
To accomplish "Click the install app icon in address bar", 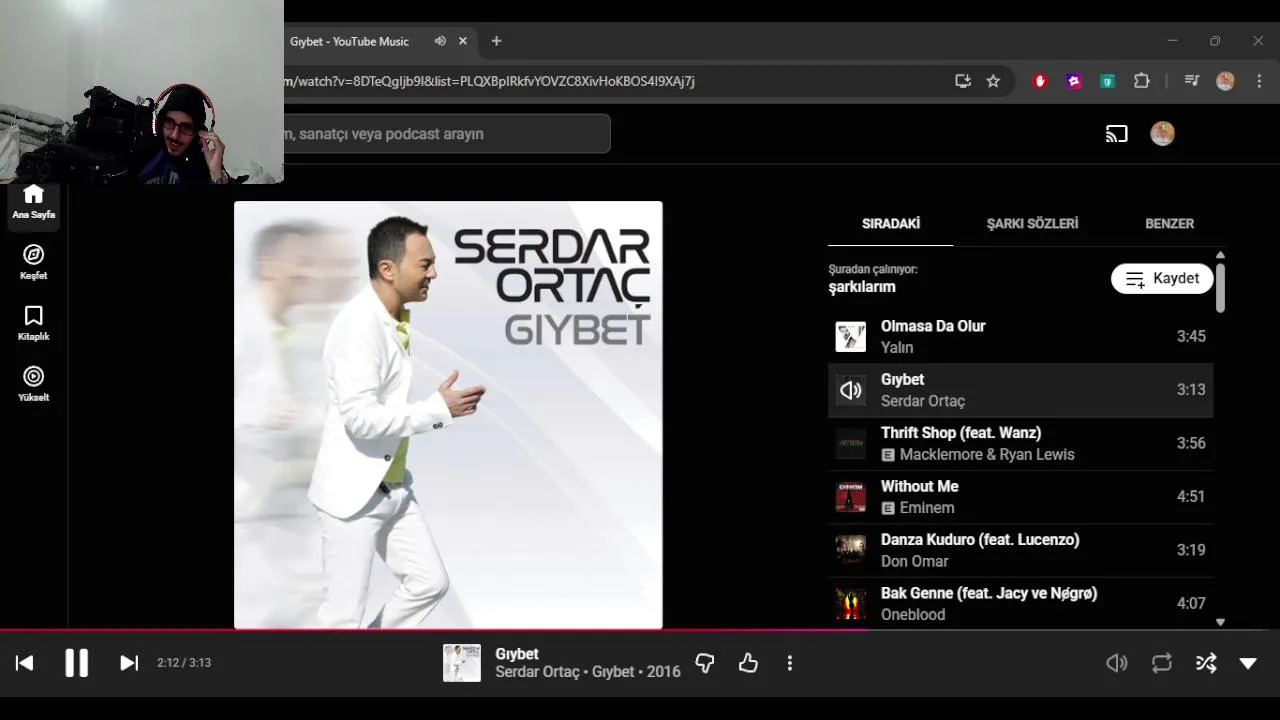I will coord(963,81).
